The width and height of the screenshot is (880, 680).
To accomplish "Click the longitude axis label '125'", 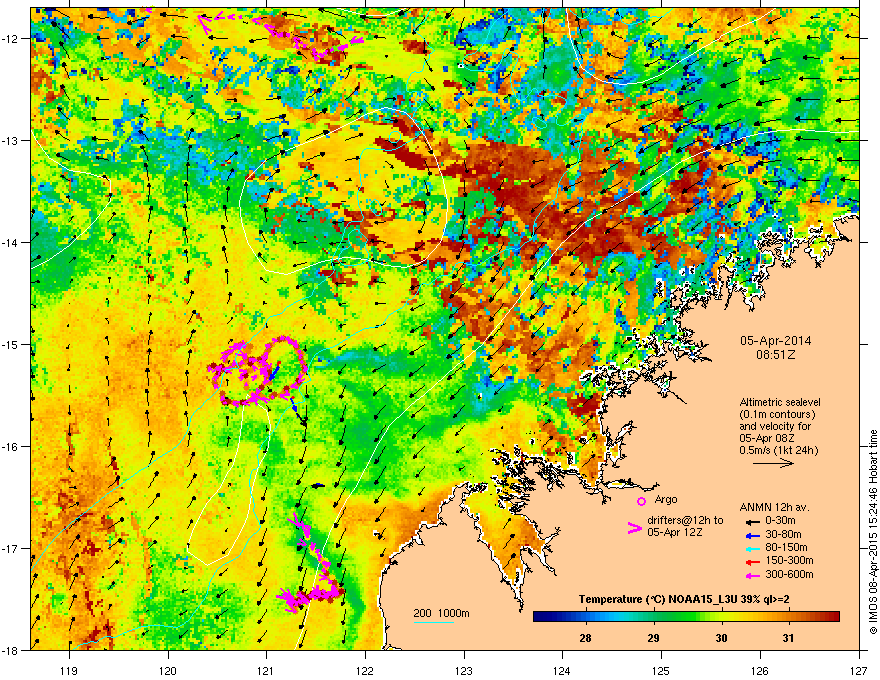I will click(662, 670).
